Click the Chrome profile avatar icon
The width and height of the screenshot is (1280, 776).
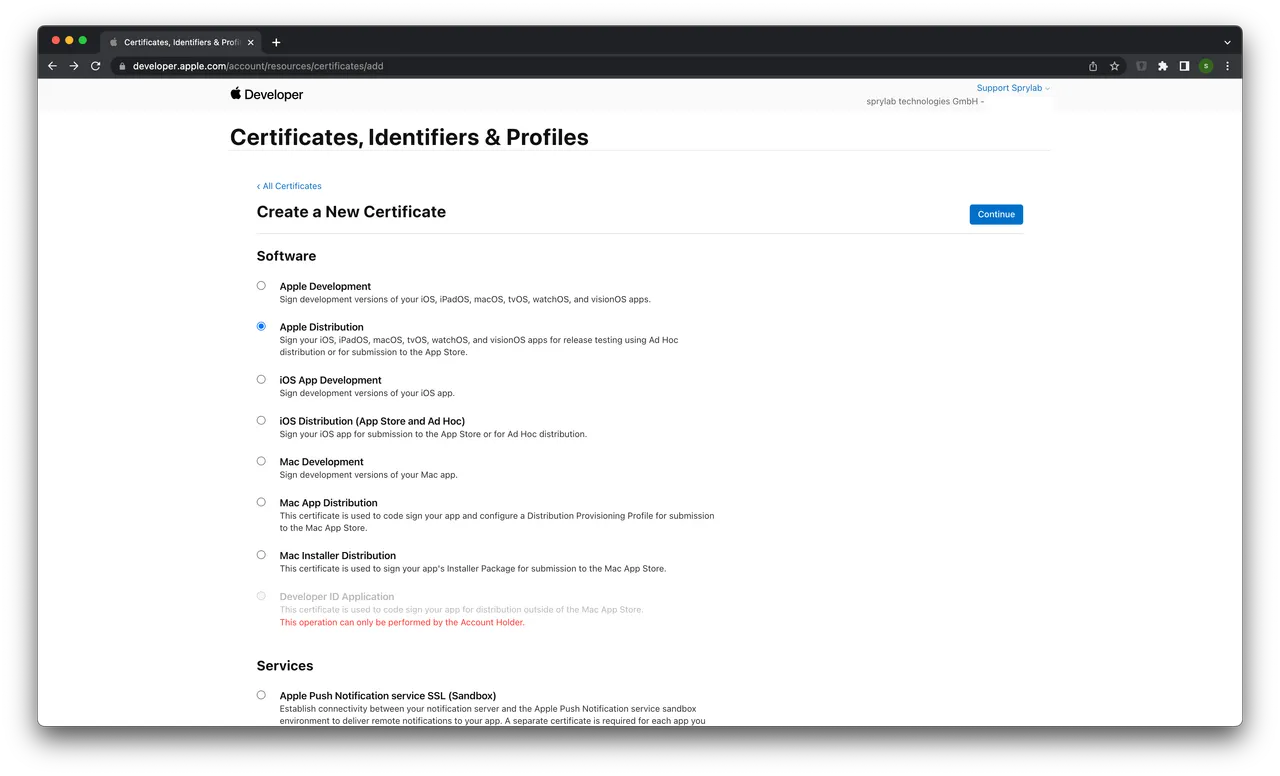tap(1206, 65)
